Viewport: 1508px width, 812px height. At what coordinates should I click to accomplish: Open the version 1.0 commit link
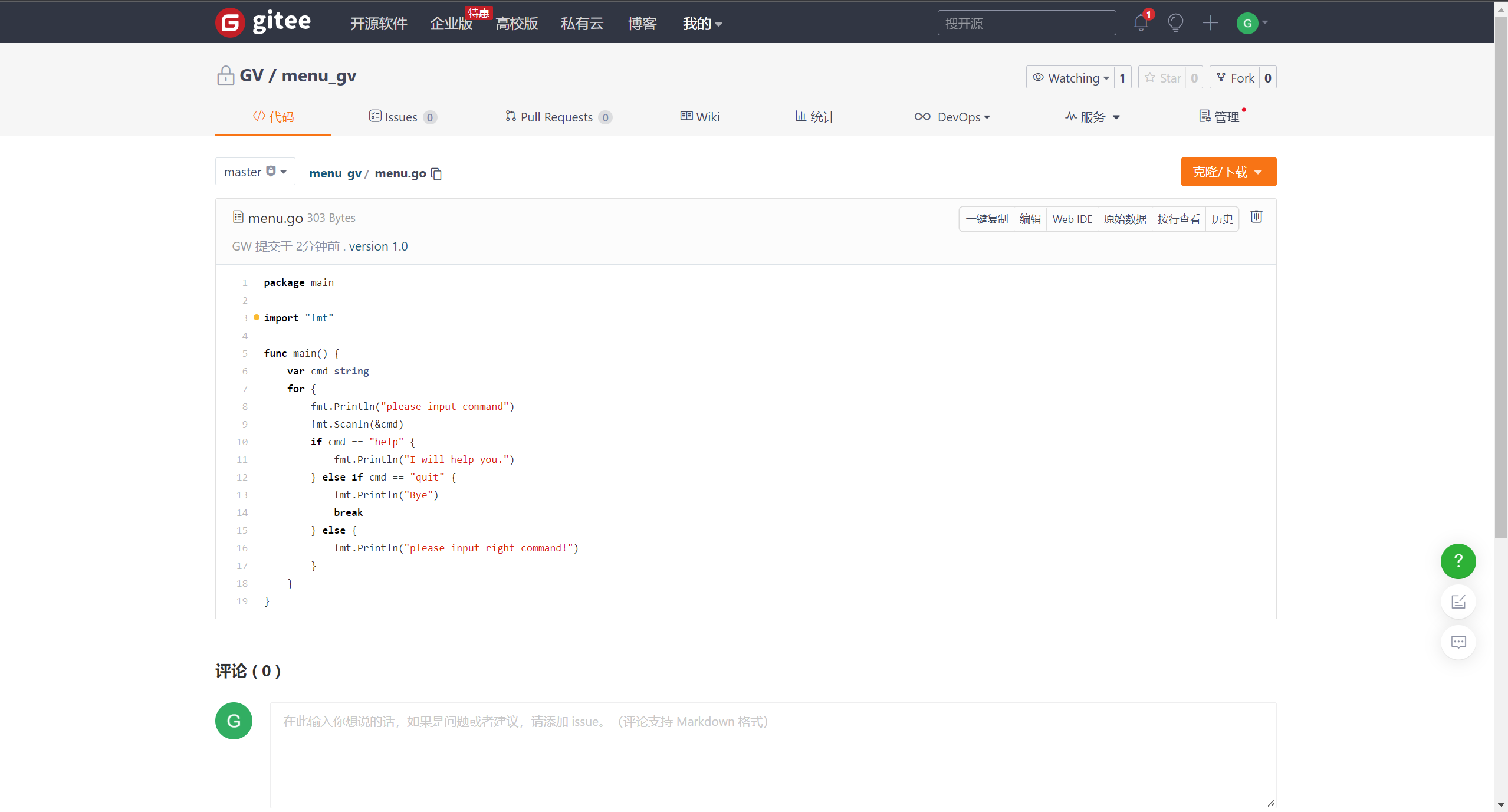(x=378, y=246)
